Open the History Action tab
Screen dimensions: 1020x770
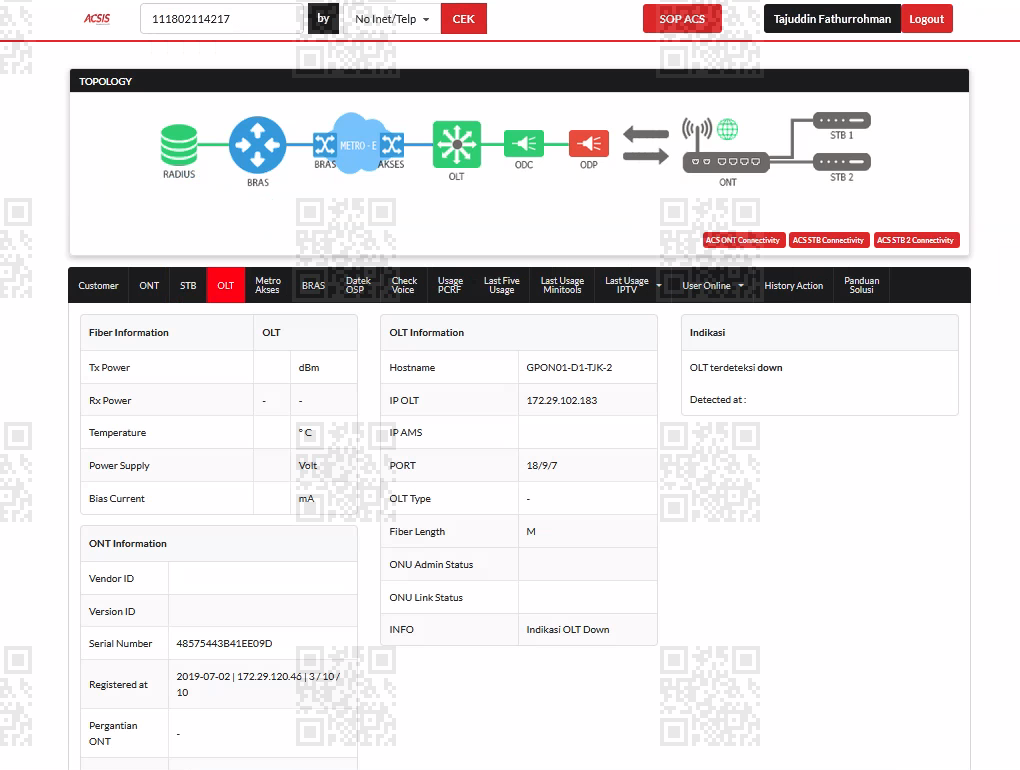[x=794, y=285]
